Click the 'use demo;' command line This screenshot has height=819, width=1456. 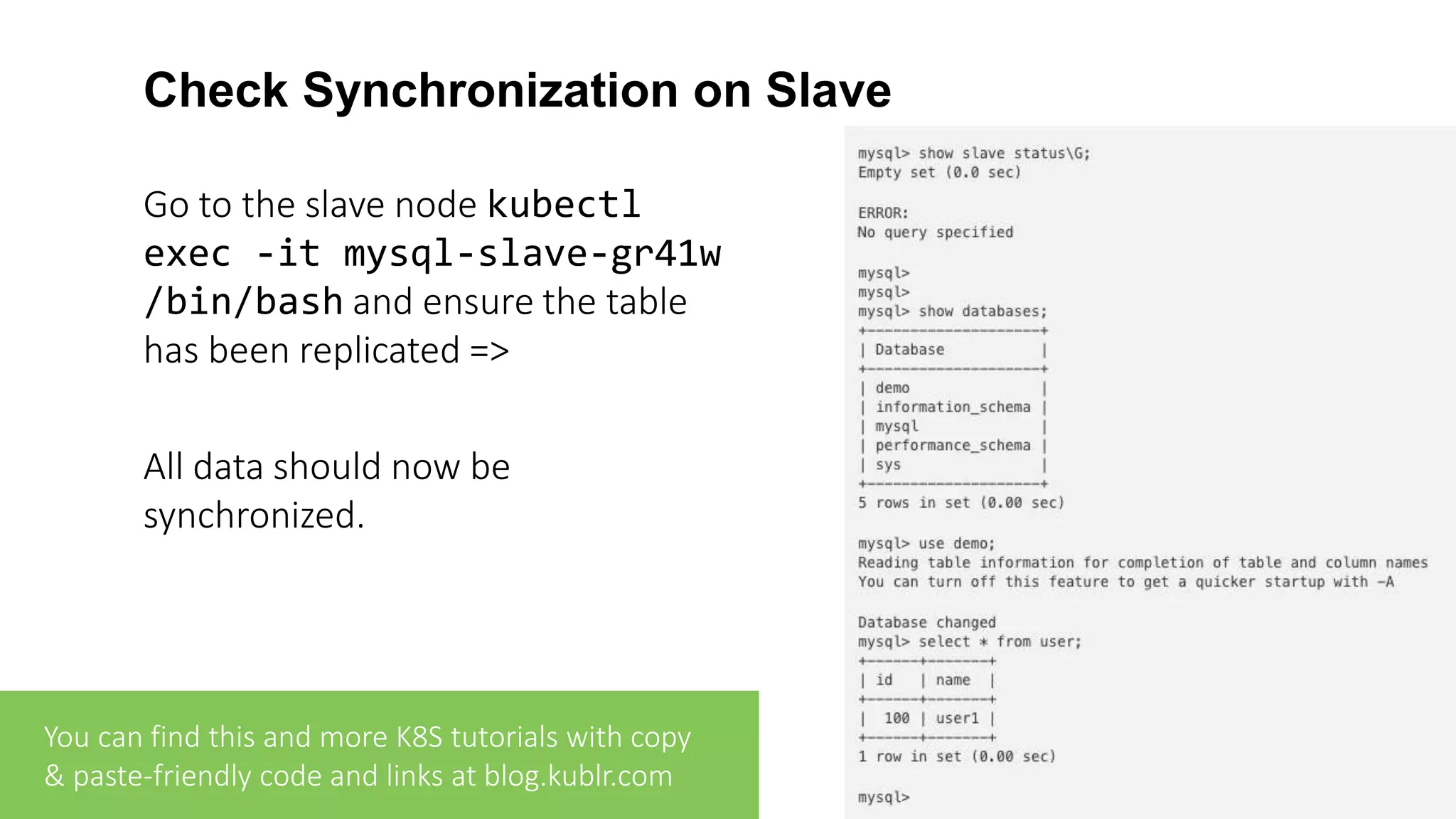tap(926, 544)
